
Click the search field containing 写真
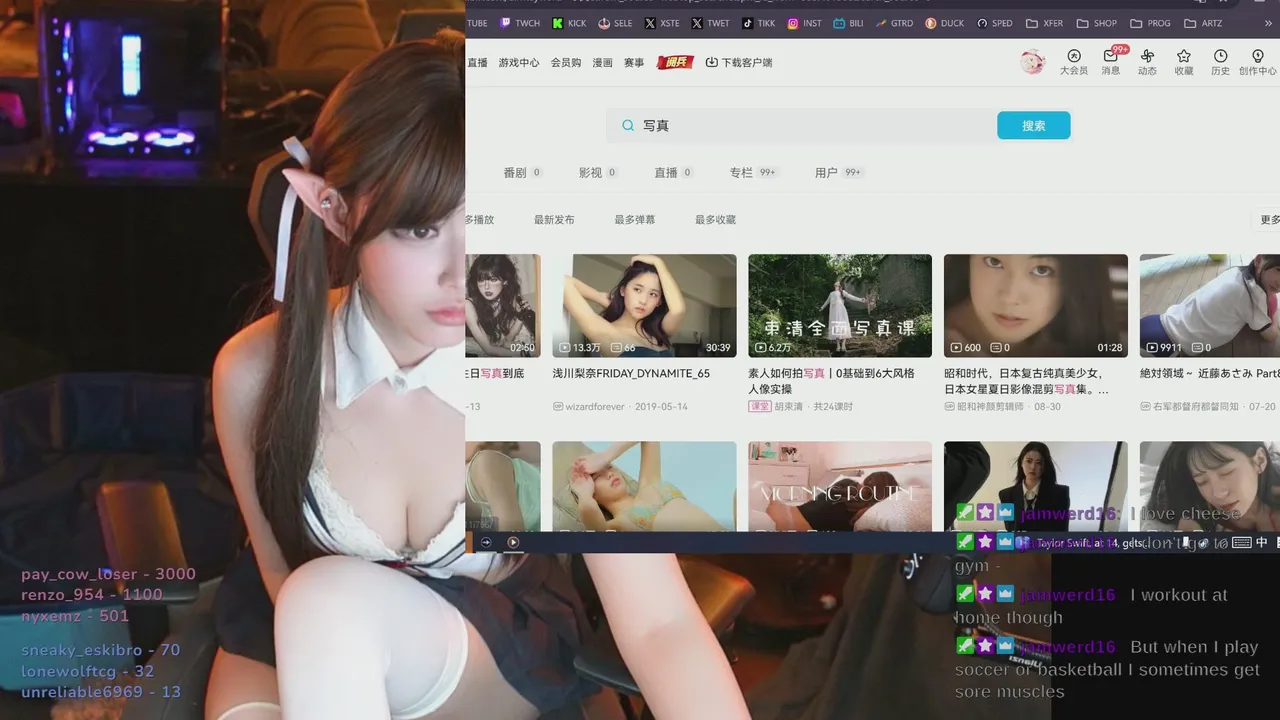tap(800, 125)
